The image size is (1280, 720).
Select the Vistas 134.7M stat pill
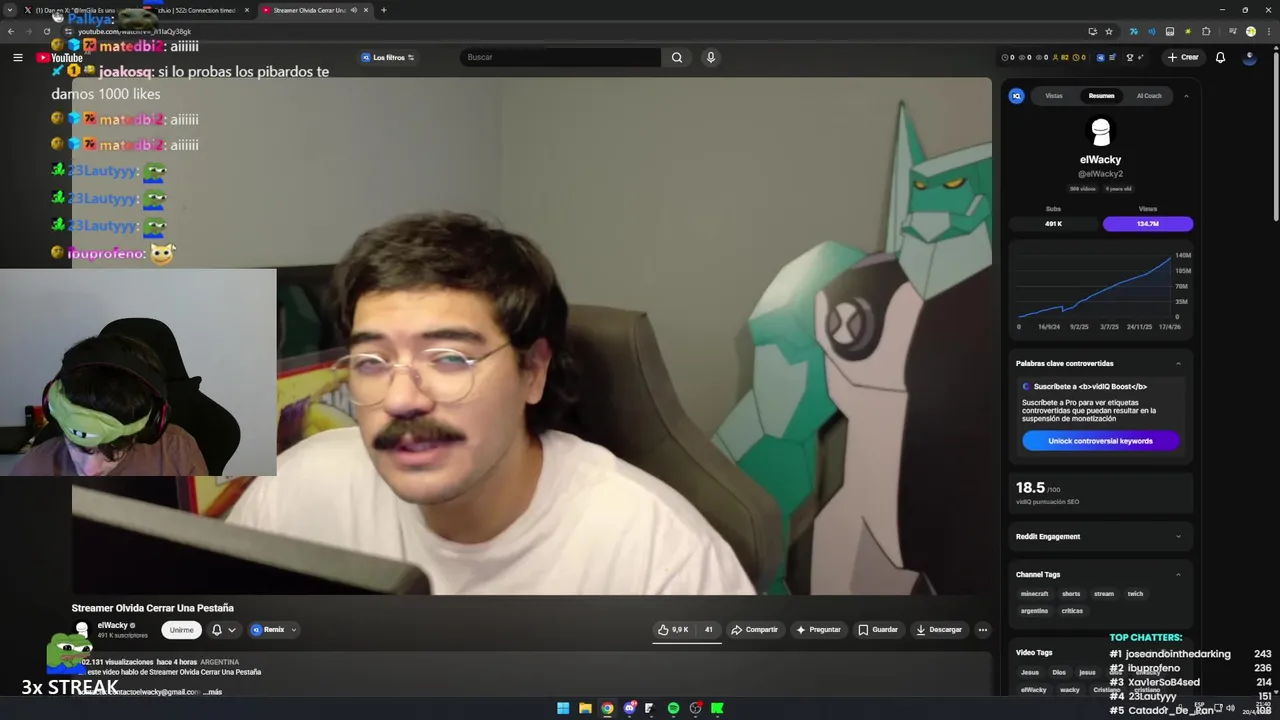[x=1148, y=224]
